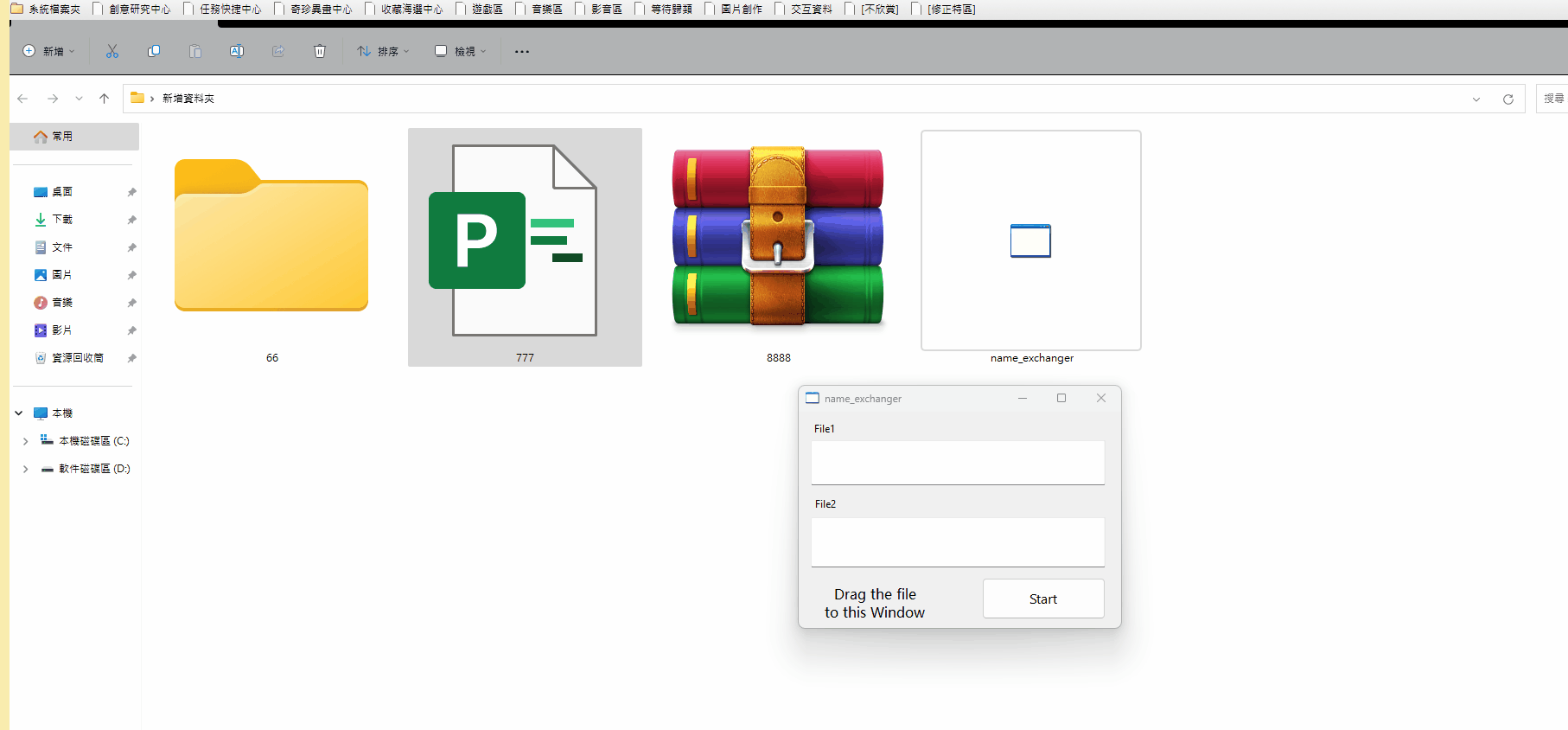Click the Delete trash can icon
Image resolution: width=1568 pixels, height=730 pixels.
(320, 52)
